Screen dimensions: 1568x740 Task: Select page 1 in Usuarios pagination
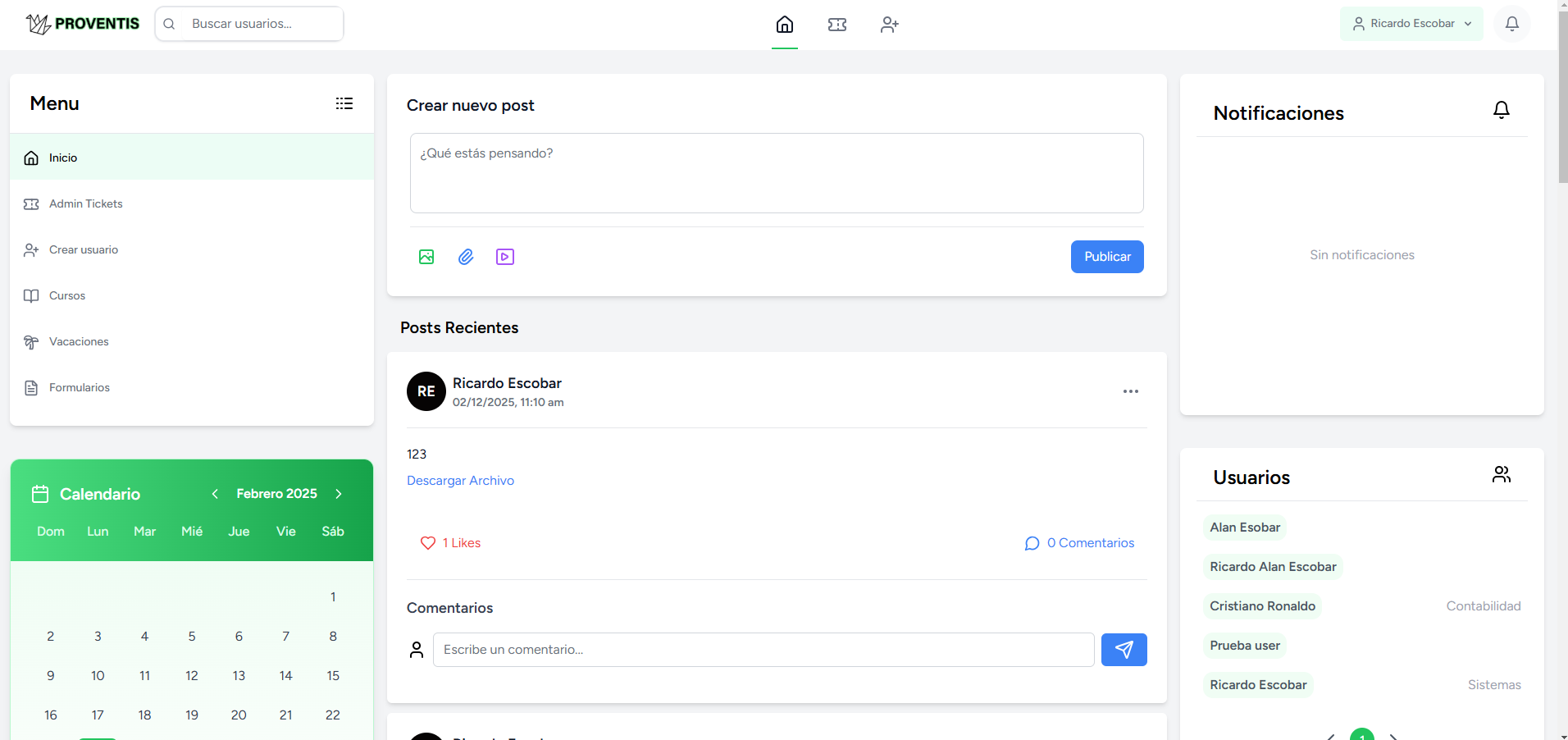tap(1362, 735)
